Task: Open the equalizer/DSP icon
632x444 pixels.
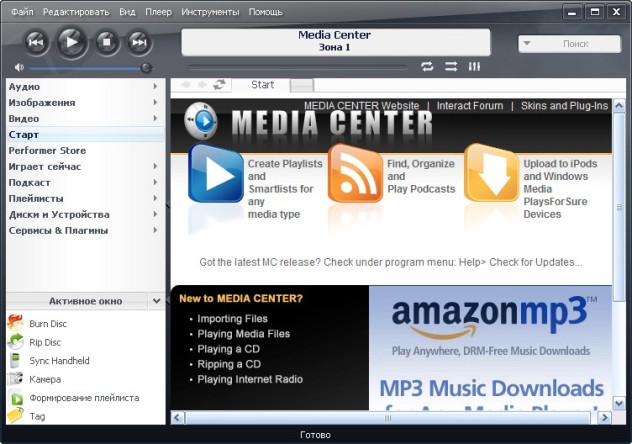Action: [x=474, y=67]
